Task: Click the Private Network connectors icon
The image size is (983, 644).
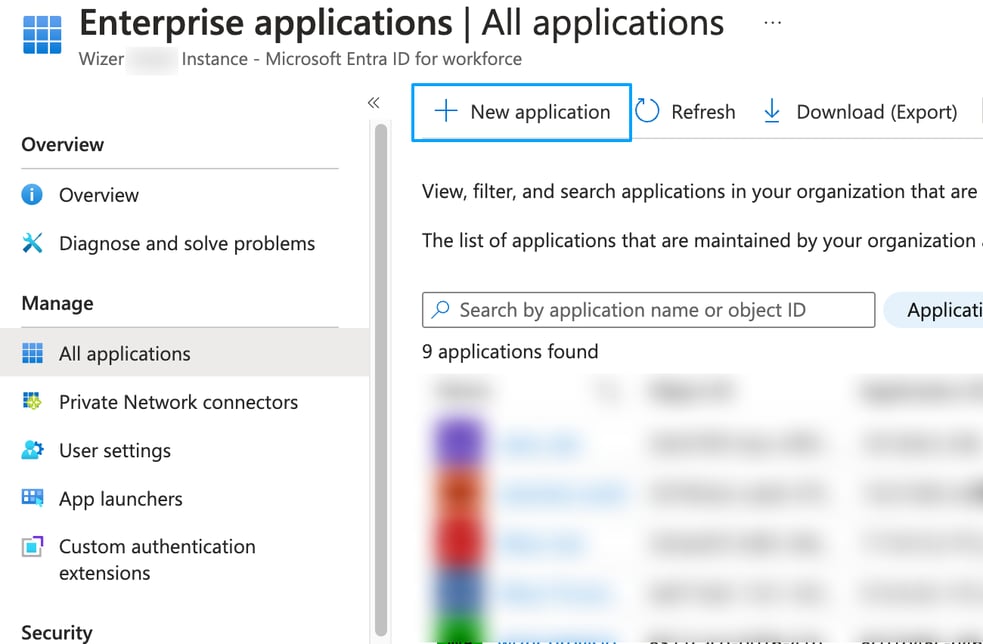Action: 31,402
